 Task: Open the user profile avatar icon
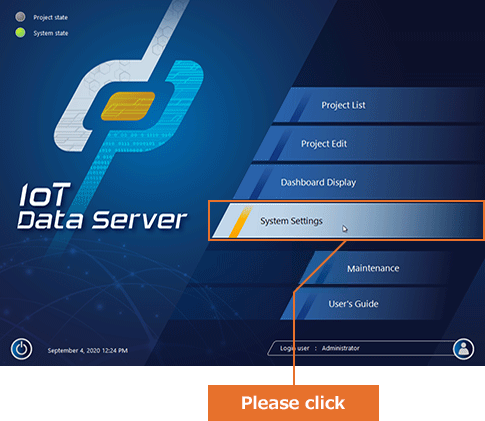tap(463, 349)
